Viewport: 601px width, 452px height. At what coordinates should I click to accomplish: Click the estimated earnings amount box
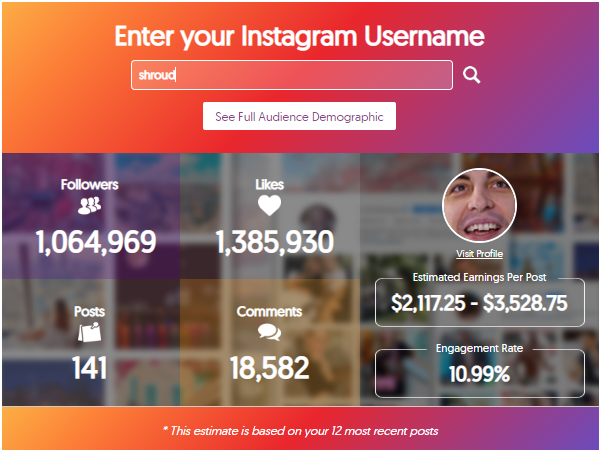479,303
